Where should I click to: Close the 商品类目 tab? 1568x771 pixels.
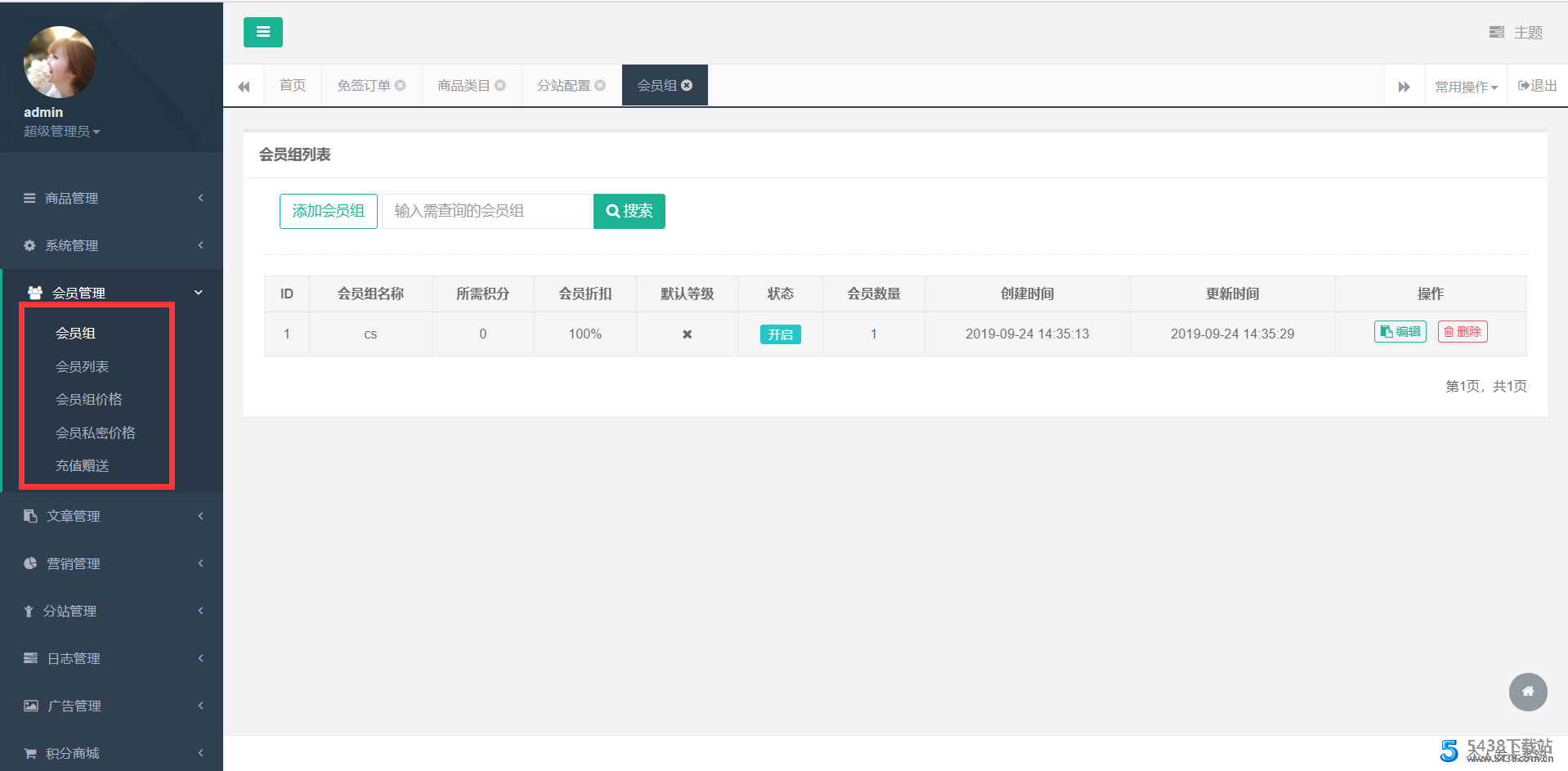pyautogui.click(x=500, y=85)
